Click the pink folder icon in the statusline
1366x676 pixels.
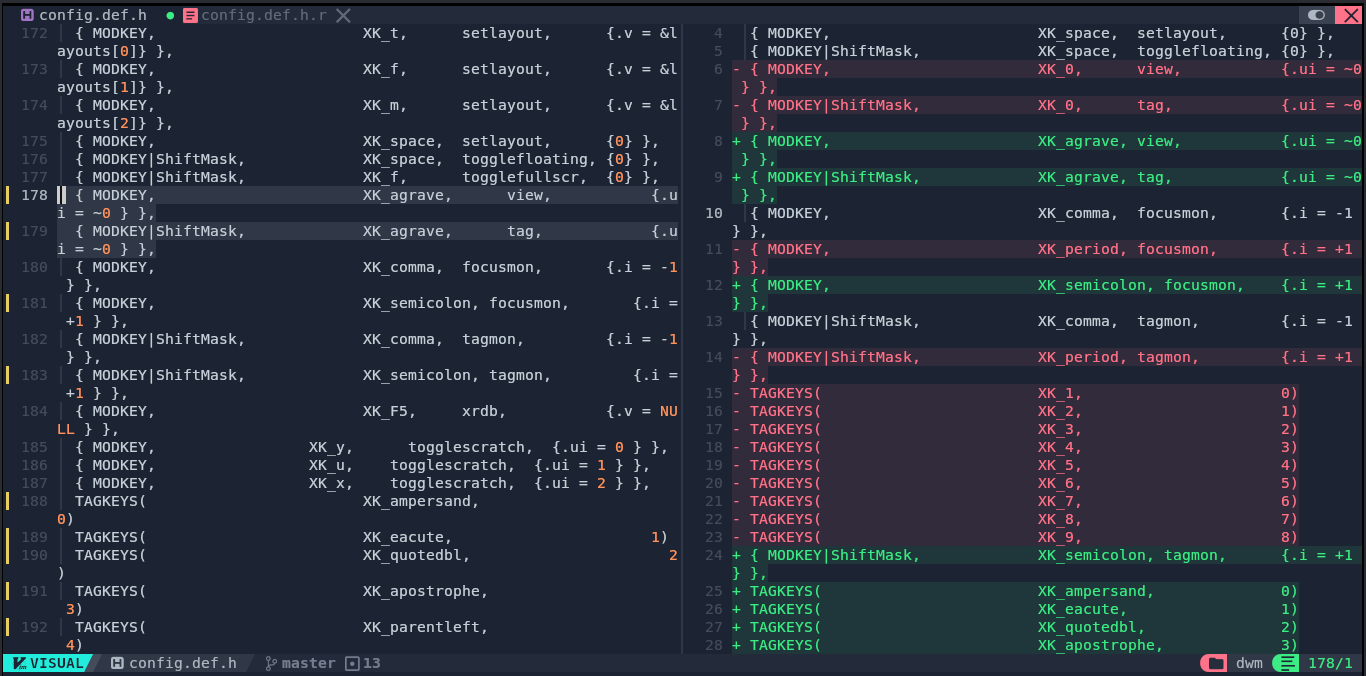point(1214,663)
